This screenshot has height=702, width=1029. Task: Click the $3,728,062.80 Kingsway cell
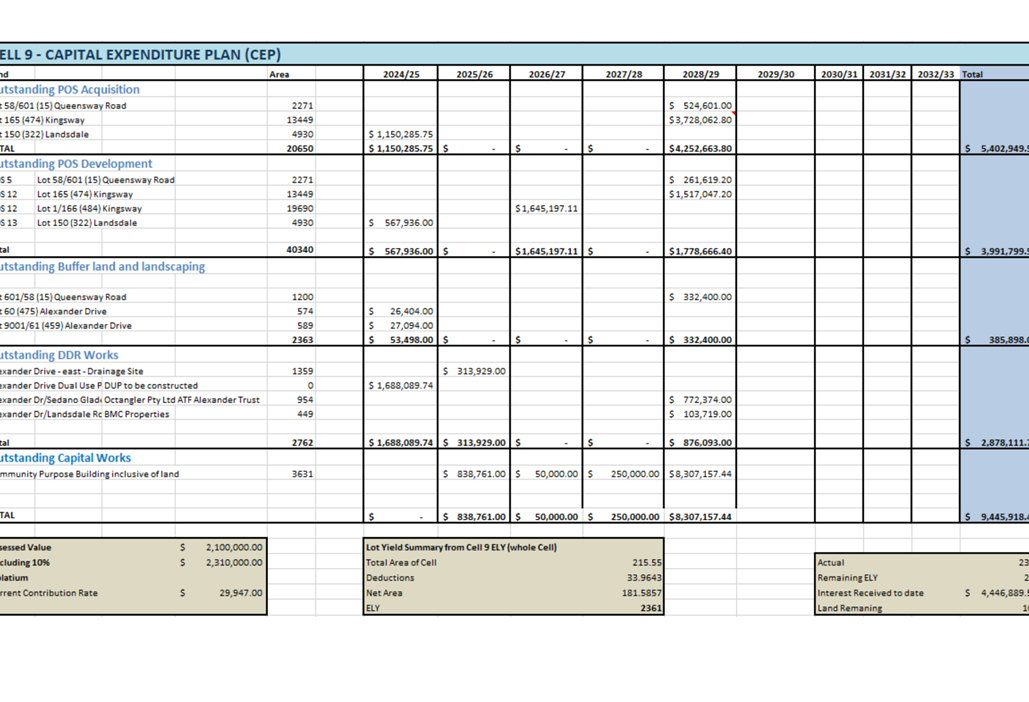[700, 120]
